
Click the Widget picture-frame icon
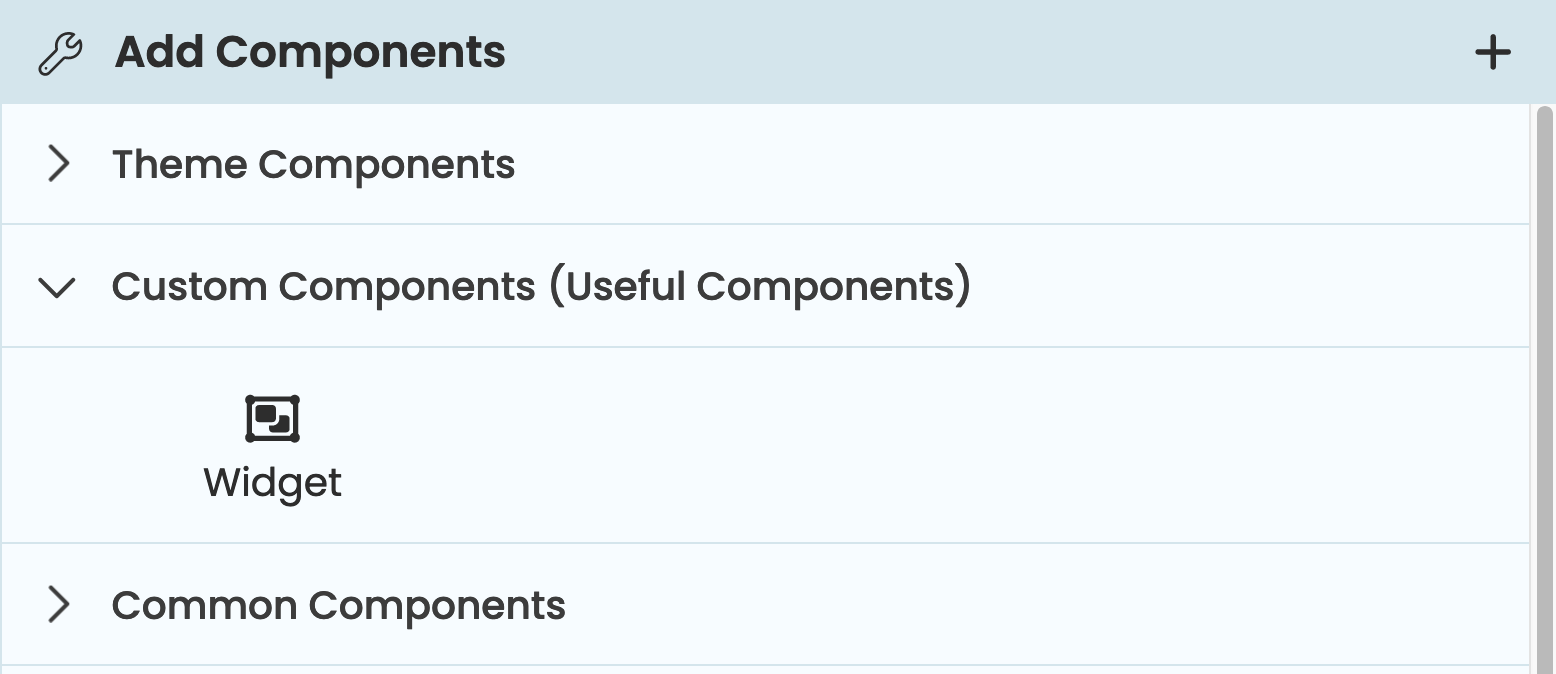[272, 418]
